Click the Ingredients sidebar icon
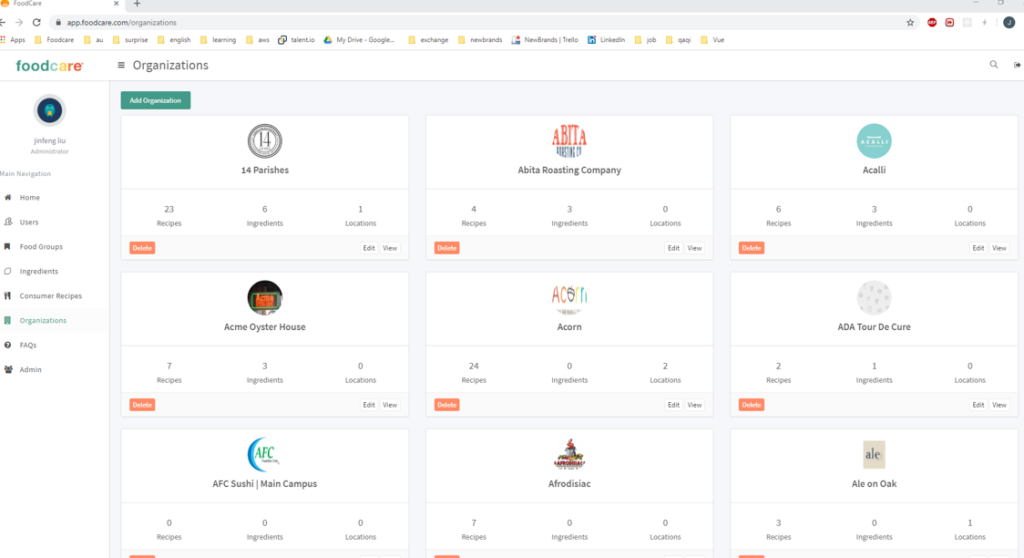The image size is (1024, 558). (8, 271)
